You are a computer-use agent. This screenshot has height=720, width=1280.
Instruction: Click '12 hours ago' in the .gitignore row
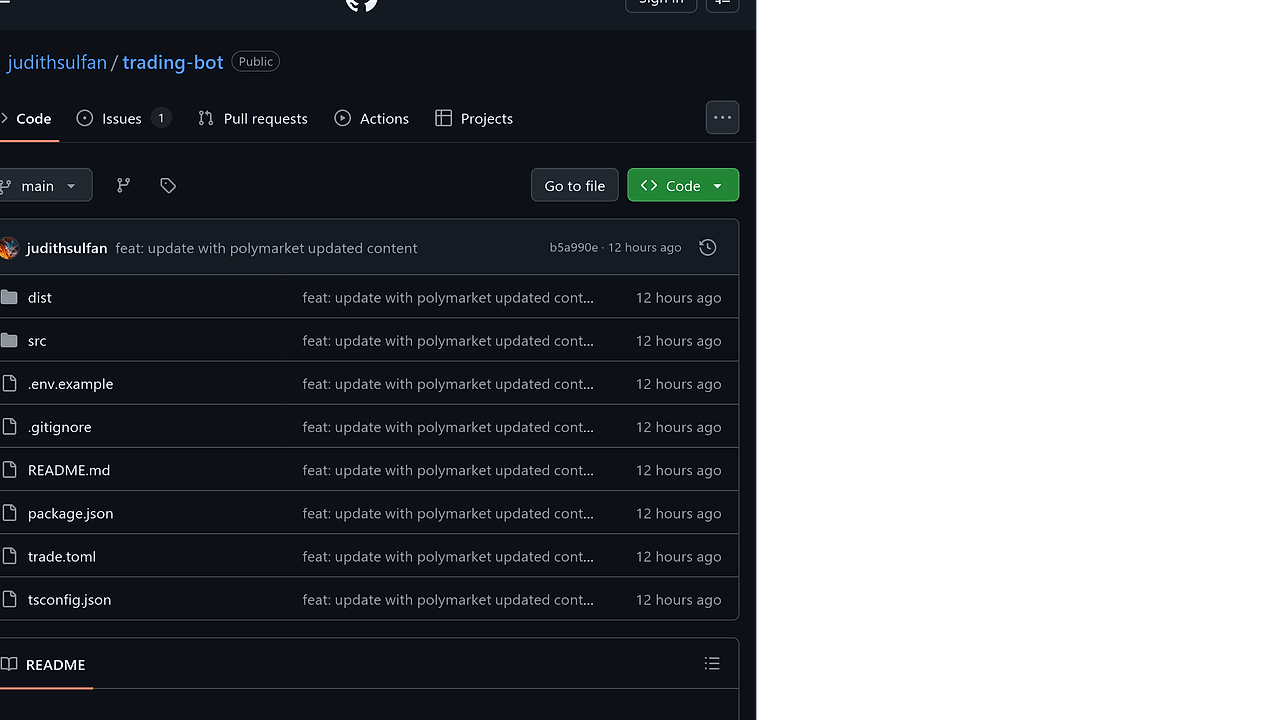pos(678,427)
